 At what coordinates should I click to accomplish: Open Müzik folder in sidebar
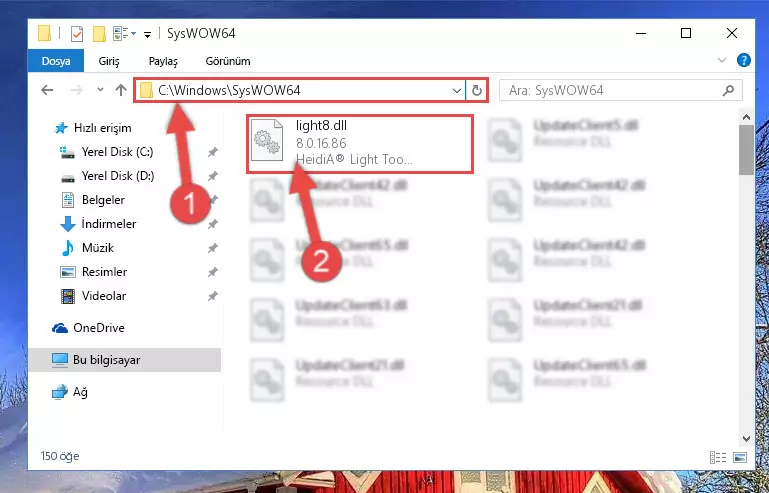coord(98,248)
